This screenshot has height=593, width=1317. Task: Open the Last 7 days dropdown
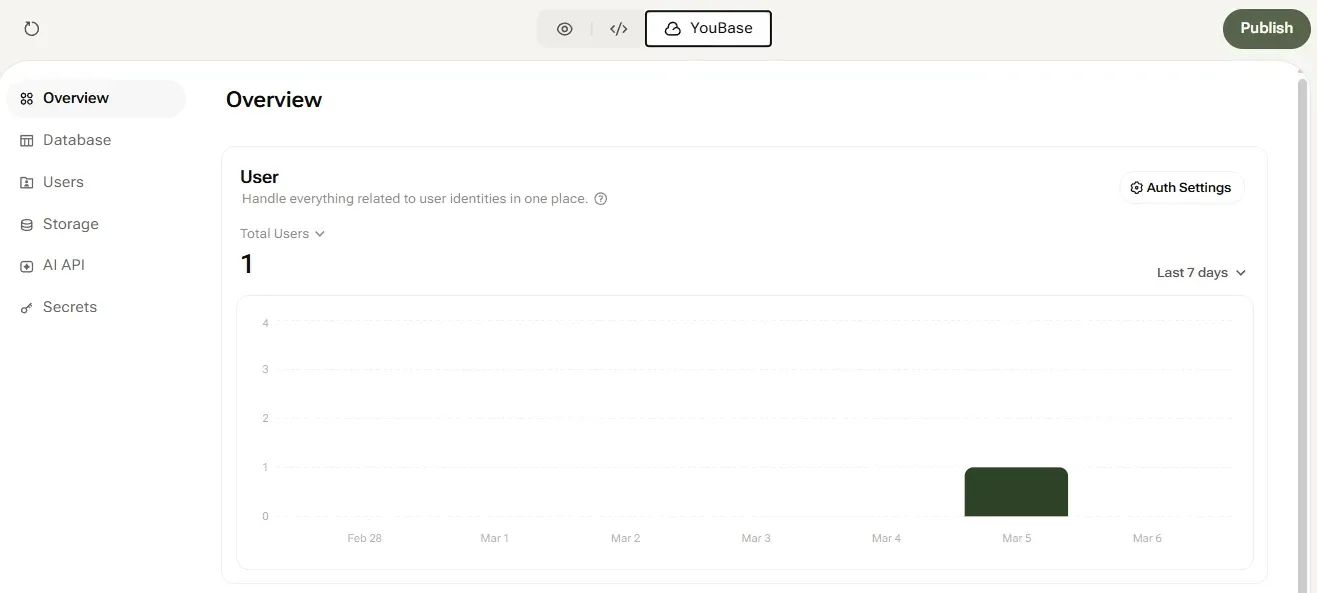click(1202, 273)
